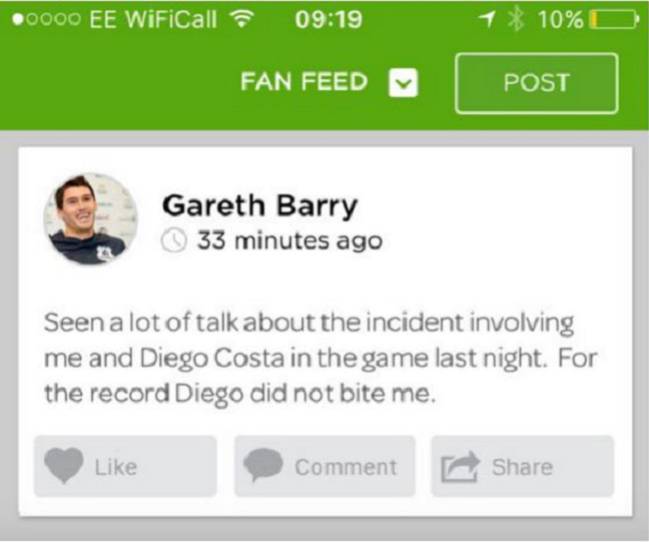Viewport: 649px width, 542px height.
Task: Tap the Bluetooth icon in status bar
Action: [x=516, y=19]
